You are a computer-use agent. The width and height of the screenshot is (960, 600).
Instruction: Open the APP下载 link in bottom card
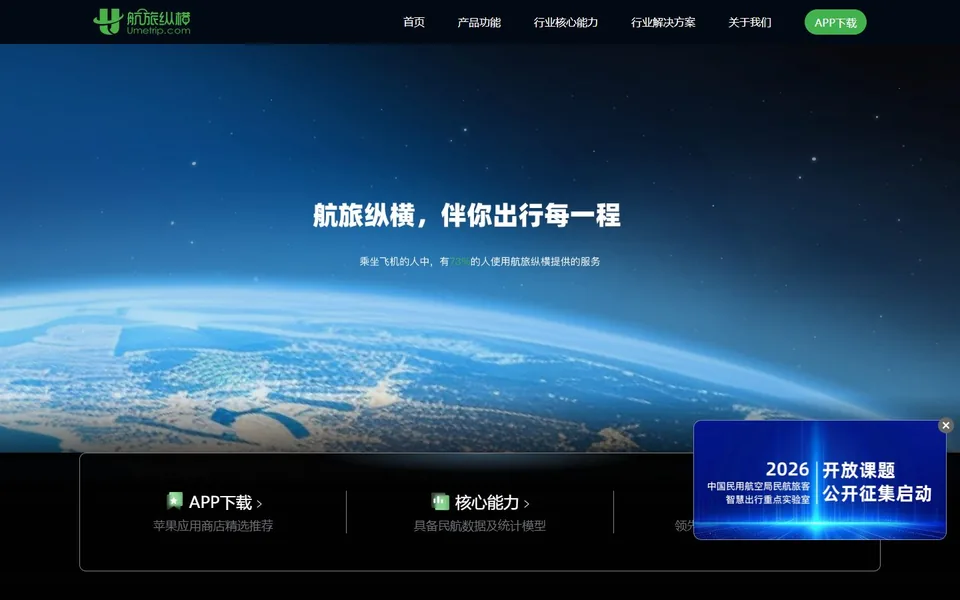point(220,503)
